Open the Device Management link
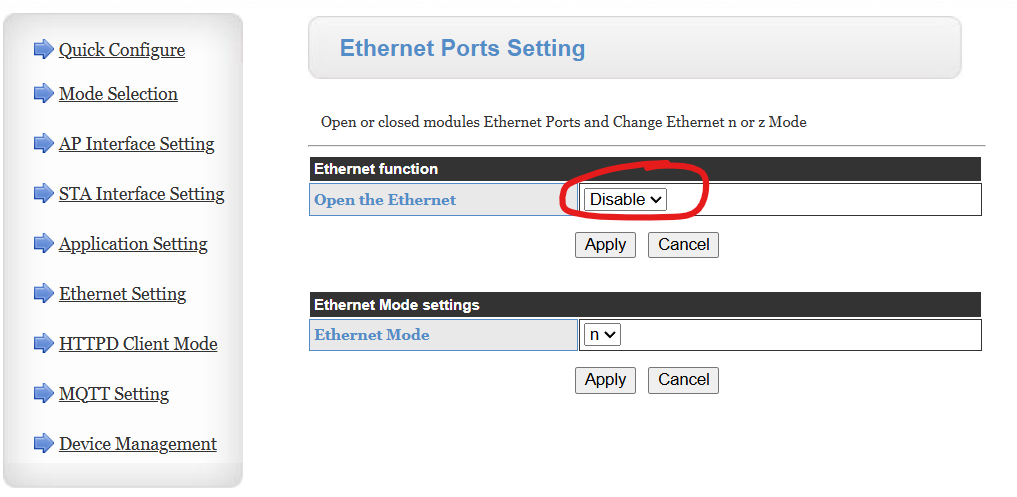Image resolution: width=1017 pixels, height=497 pixels. click(138, 444)
